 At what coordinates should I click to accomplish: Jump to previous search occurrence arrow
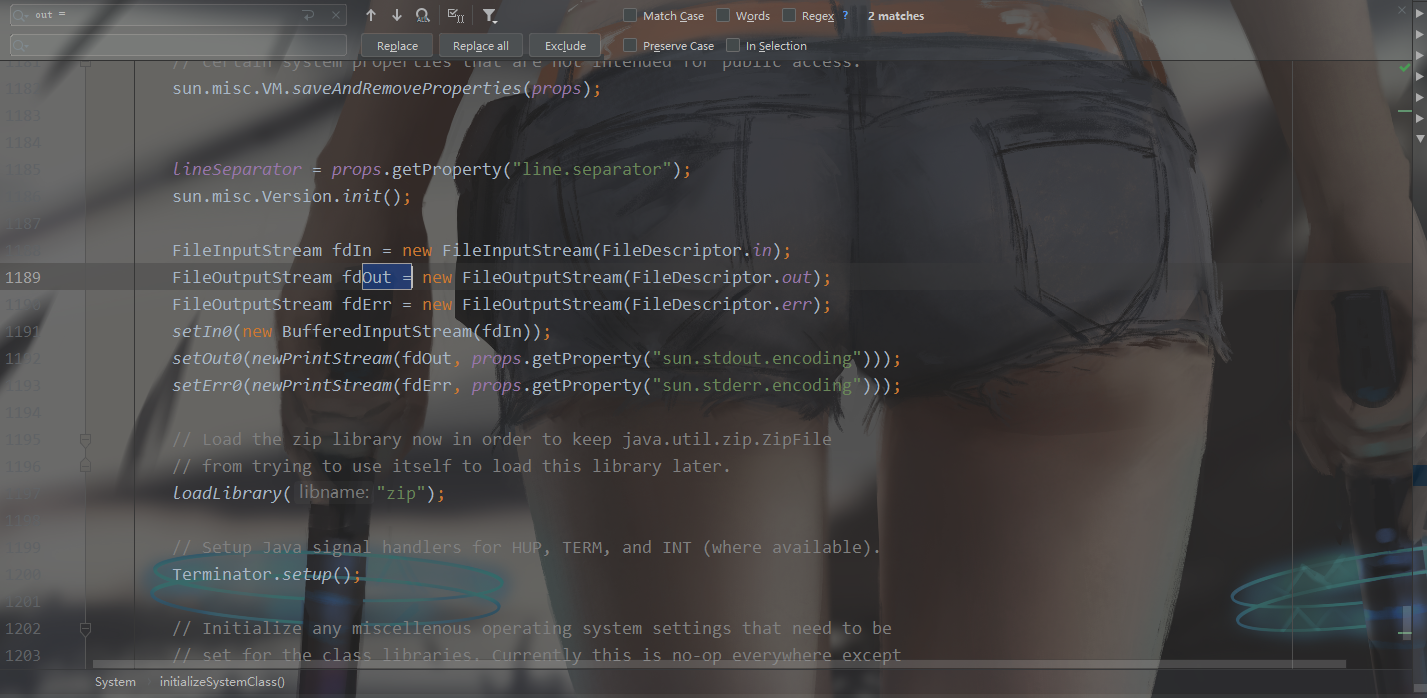371,15
